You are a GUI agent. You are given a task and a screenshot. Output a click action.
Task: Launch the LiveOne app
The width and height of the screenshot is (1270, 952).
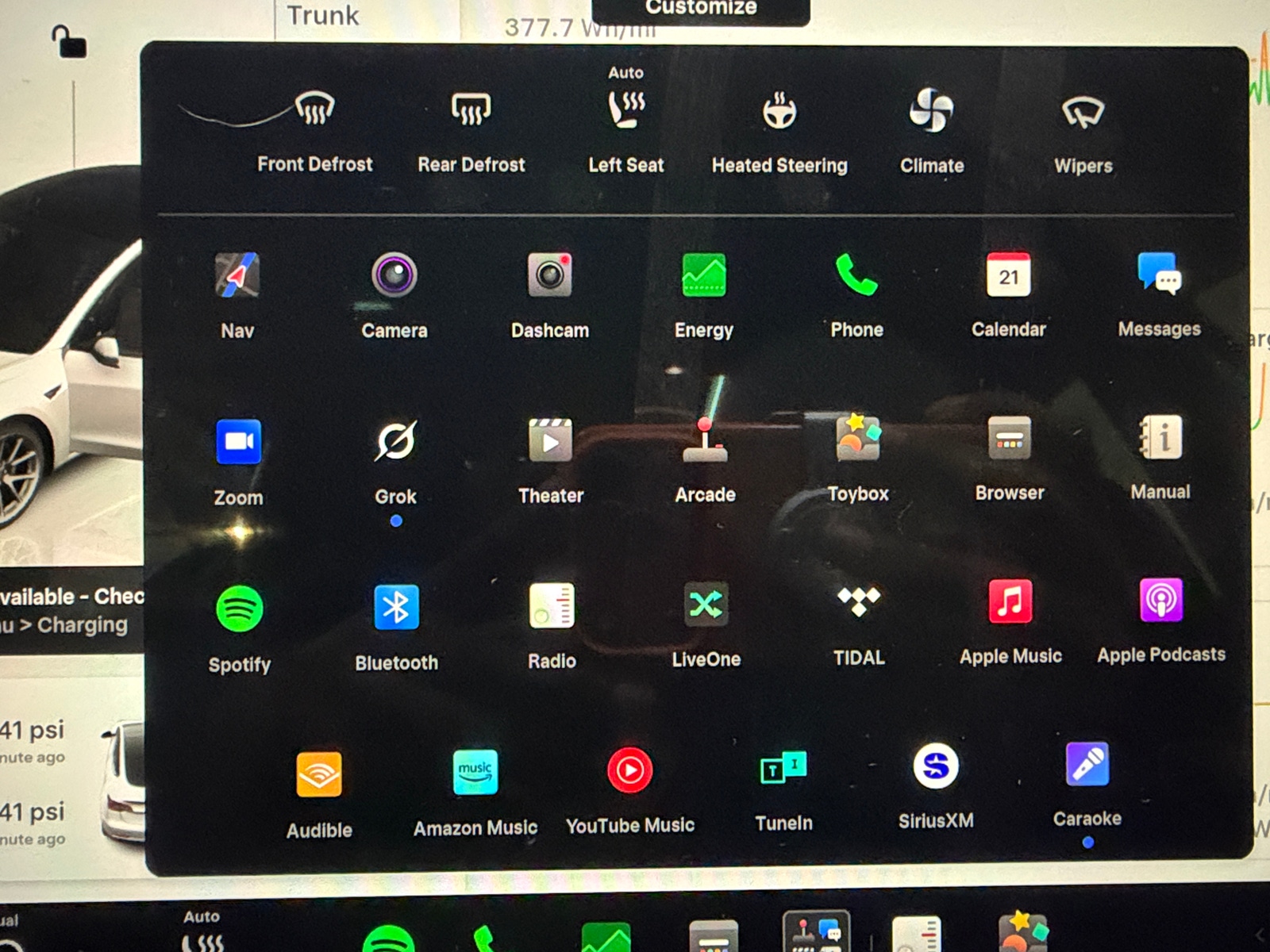pos(706,605)
